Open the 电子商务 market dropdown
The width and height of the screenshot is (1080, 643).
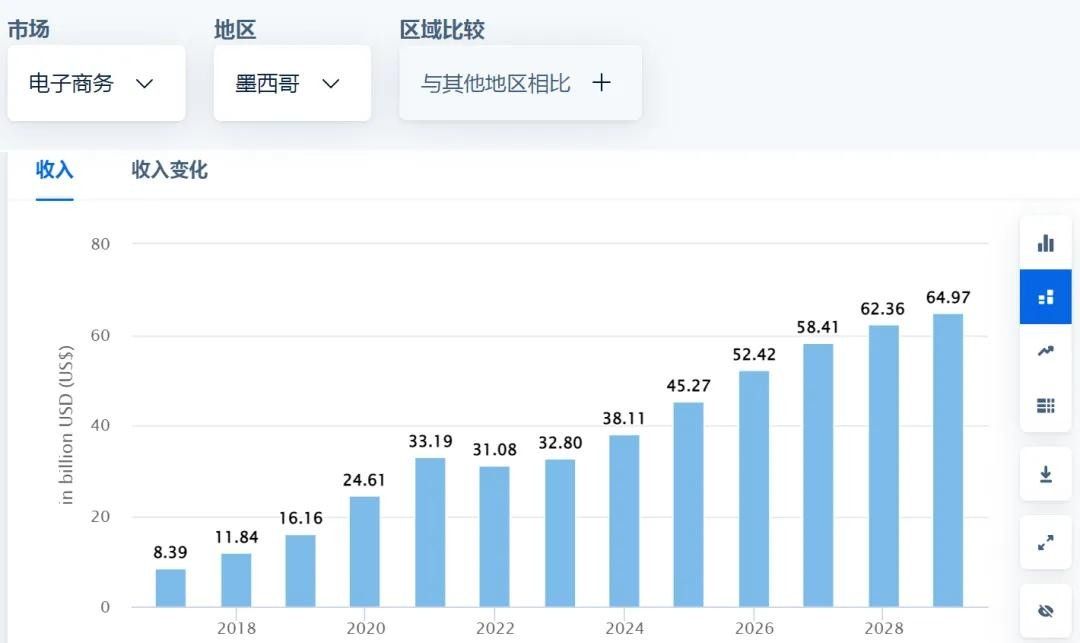pos(96,83)
